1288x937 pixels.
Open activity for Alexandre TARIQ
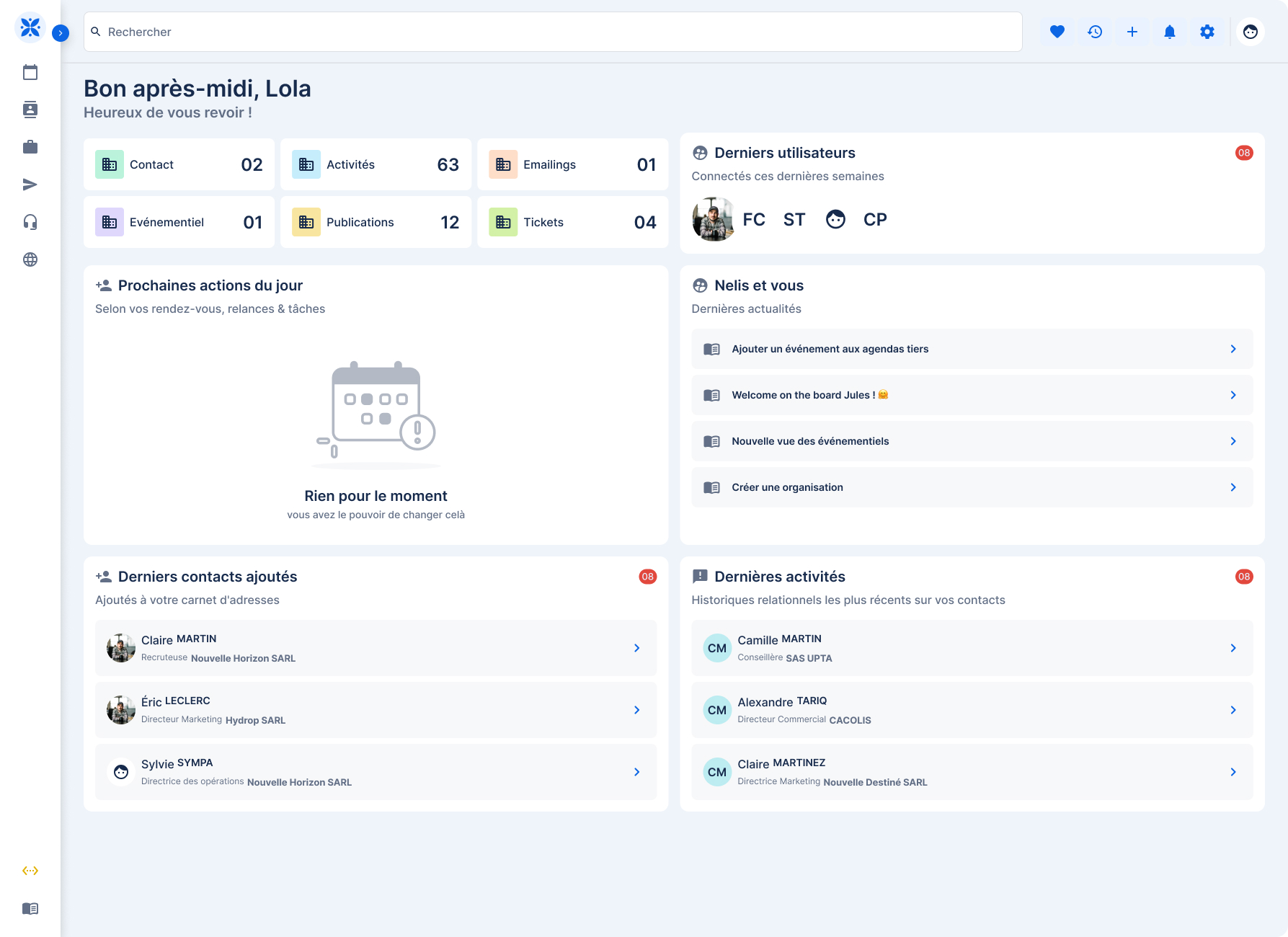[972, 710]
